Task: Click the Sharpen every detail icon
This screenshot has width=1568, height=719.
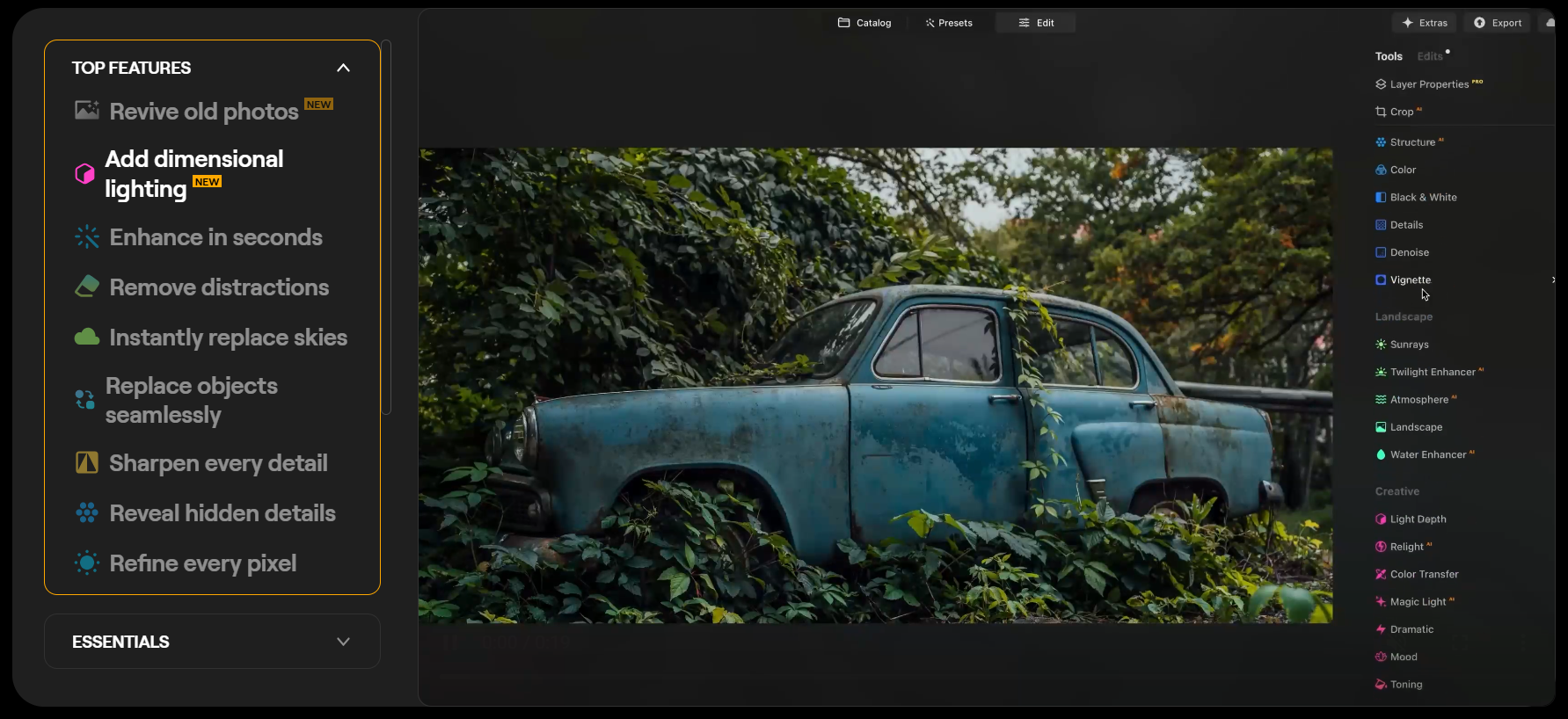Action: [x=86, y=463]
